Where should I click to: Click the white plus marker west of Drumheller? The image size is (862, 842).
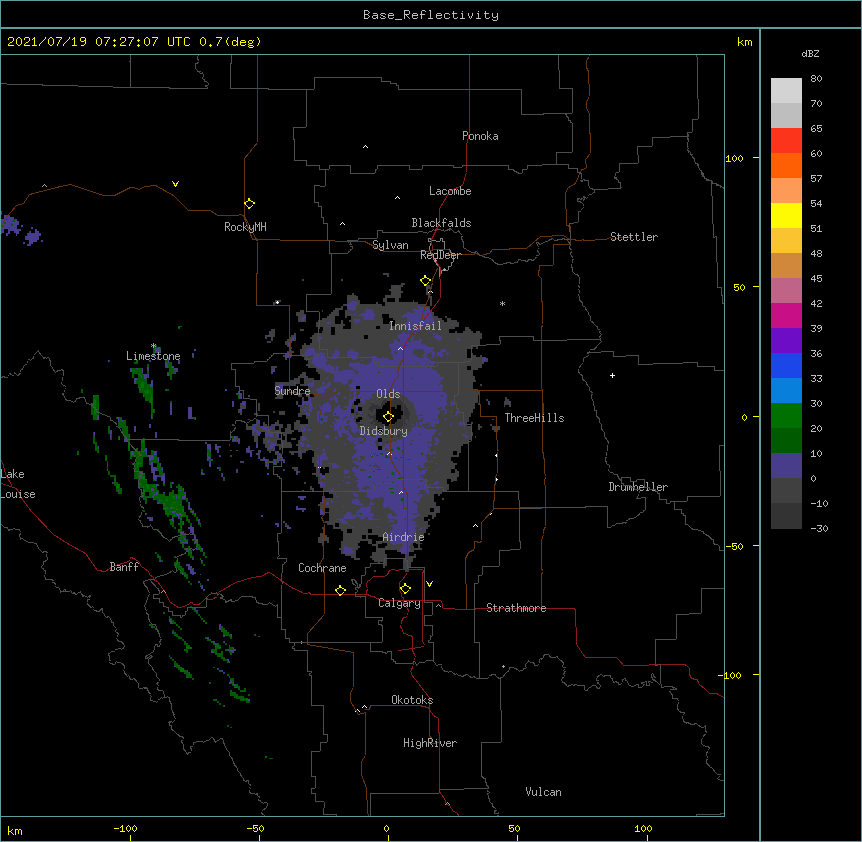coord(612,375)
